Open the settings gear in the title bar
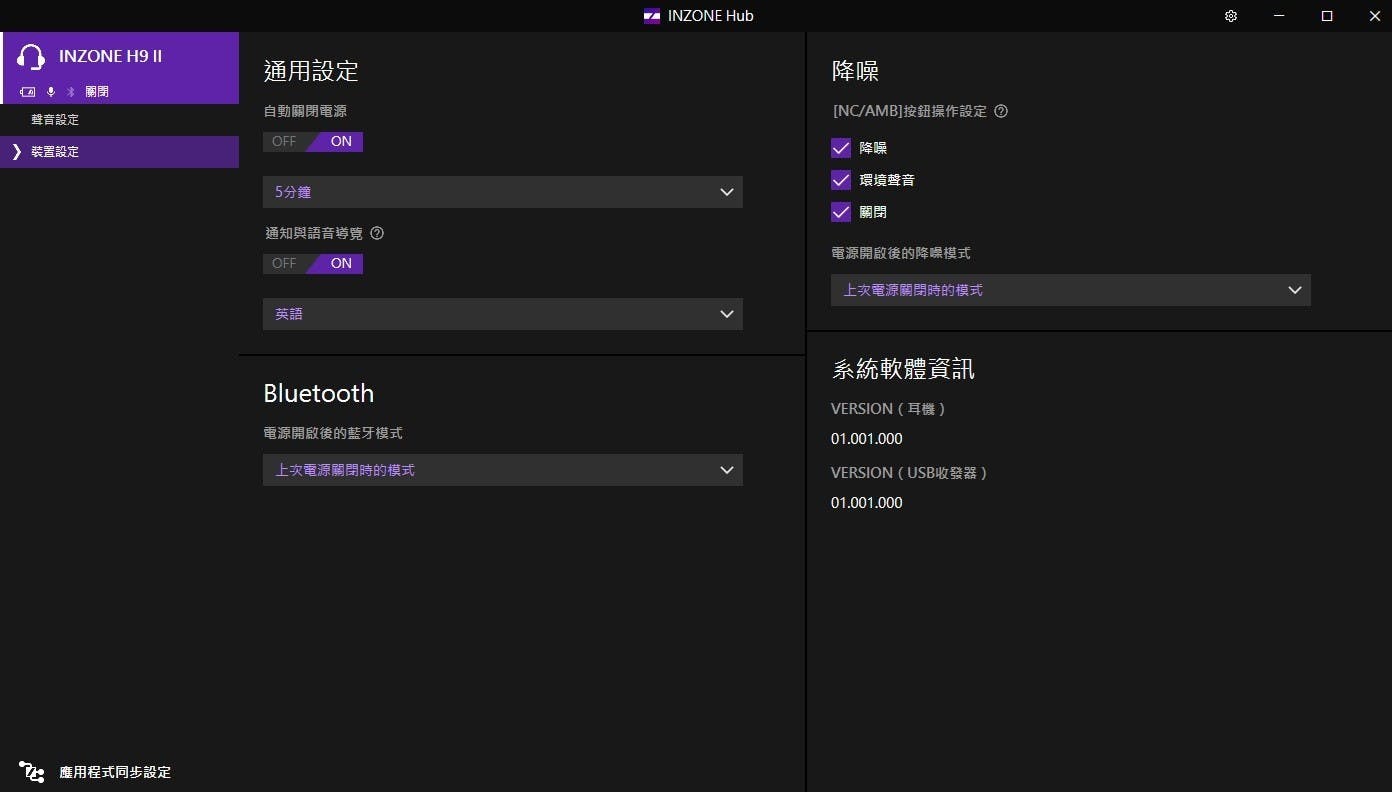The height and width of the screenshot is (792, 1392). coord(1231,16)
